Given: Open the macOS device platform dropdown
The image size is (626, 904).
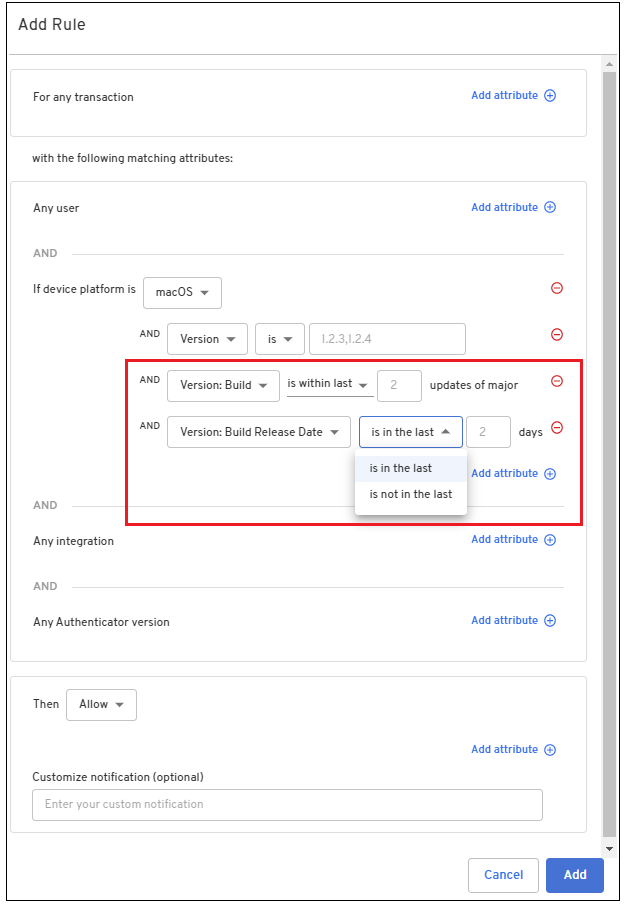Looking at the screenshot, I should [x=182, y=293].
